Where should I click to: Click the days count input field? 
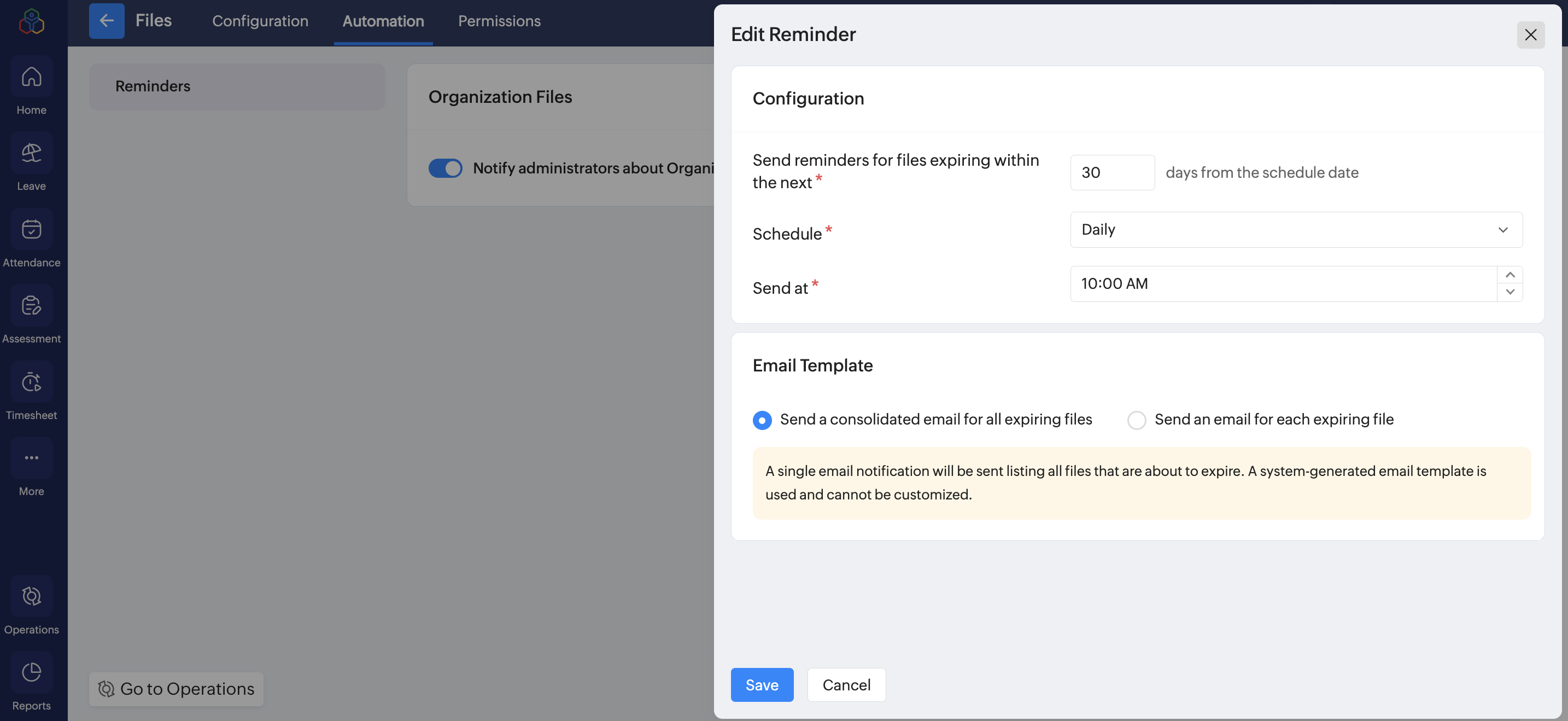(x=1112, y=172)
